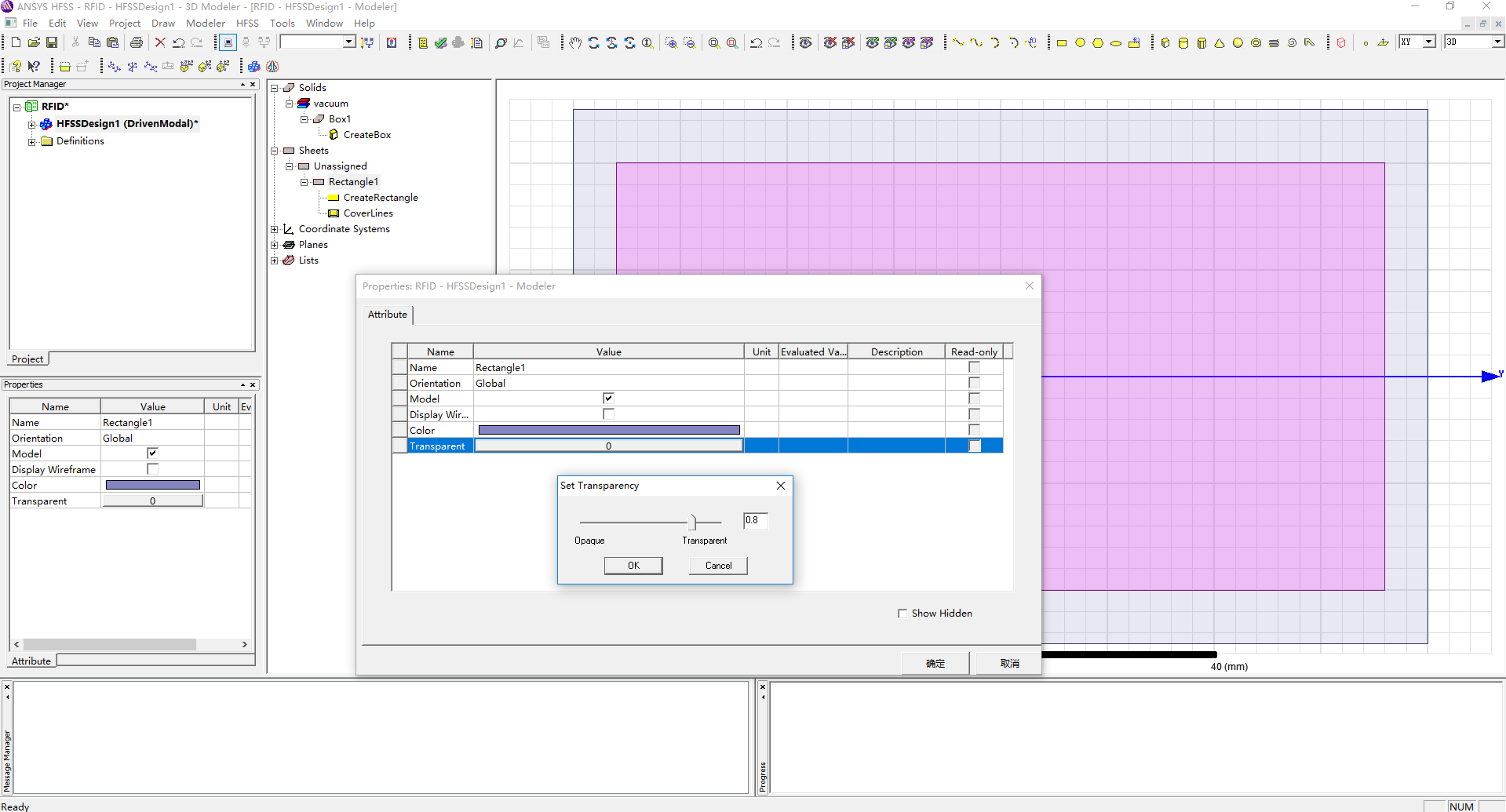Select the Draw line tool
This screenshot has width=1506, height=812.
tap(958, 42)
